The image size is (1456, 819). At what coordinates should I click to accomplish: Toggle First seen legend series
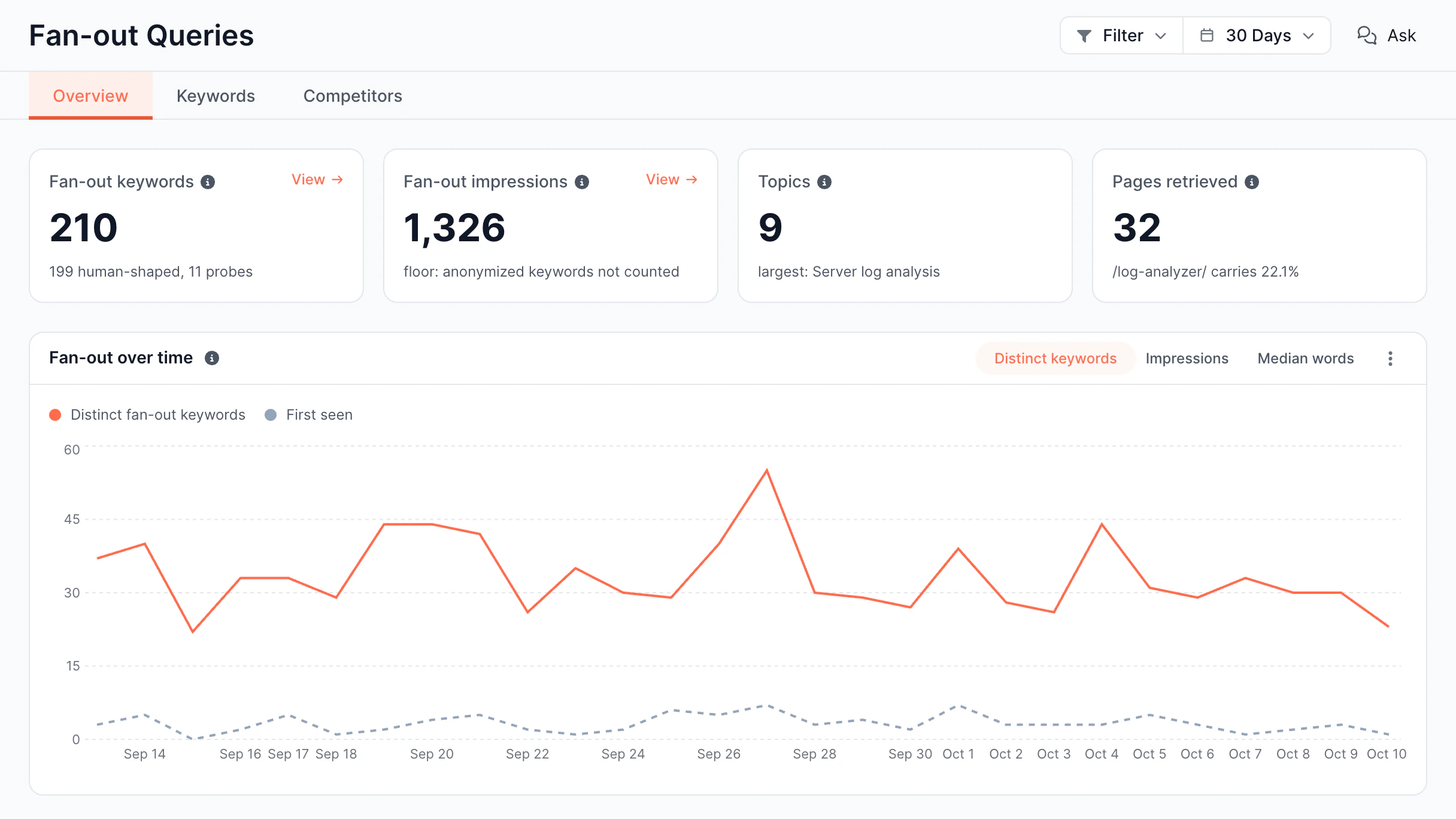coord(308,415)
